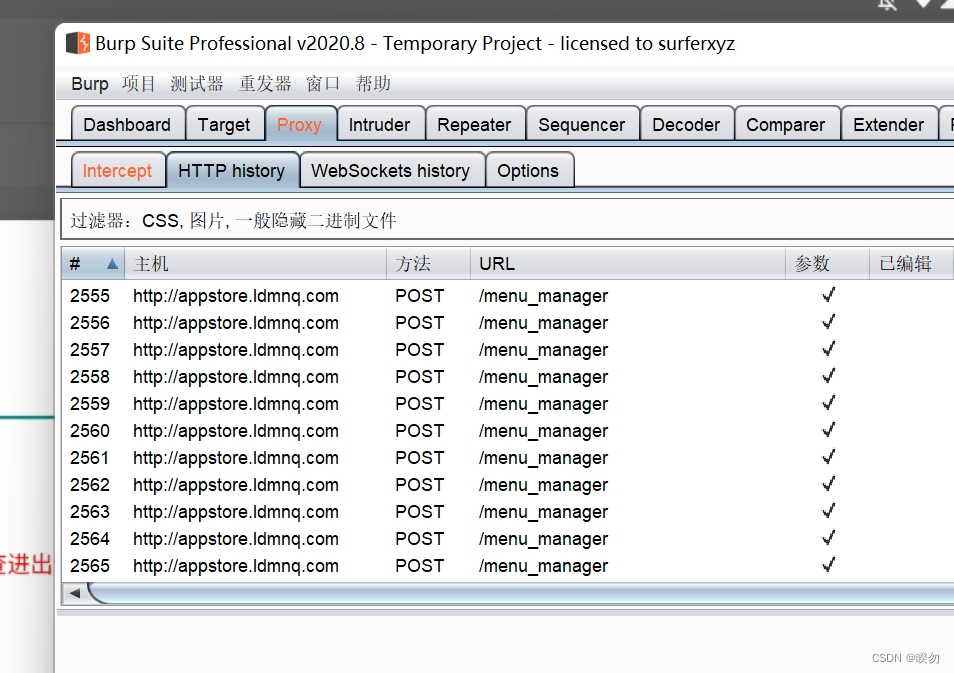Select request row 2565
The height and width of the screenshot is (673, 954).
click(x=507, y=566)
